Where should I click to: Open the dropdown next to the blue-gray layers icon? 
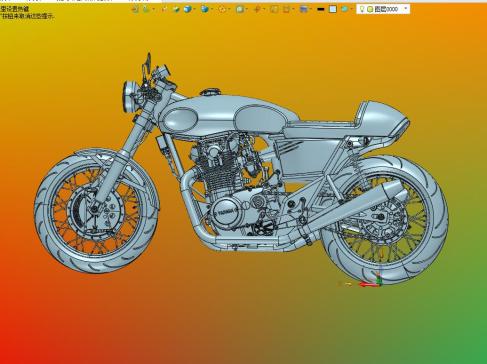click(310, 9)
